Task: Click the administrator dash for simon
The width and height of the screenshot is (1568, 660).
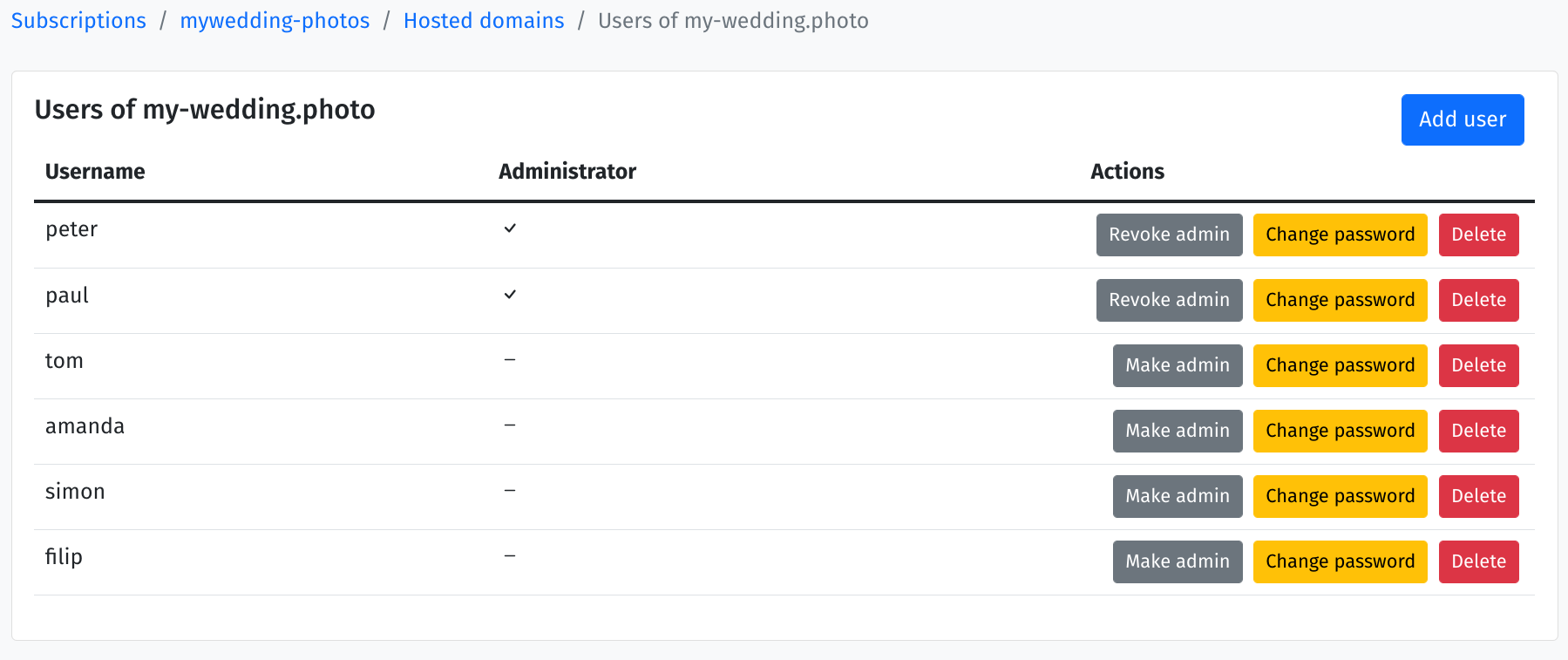Action: [x=510, y=490]
